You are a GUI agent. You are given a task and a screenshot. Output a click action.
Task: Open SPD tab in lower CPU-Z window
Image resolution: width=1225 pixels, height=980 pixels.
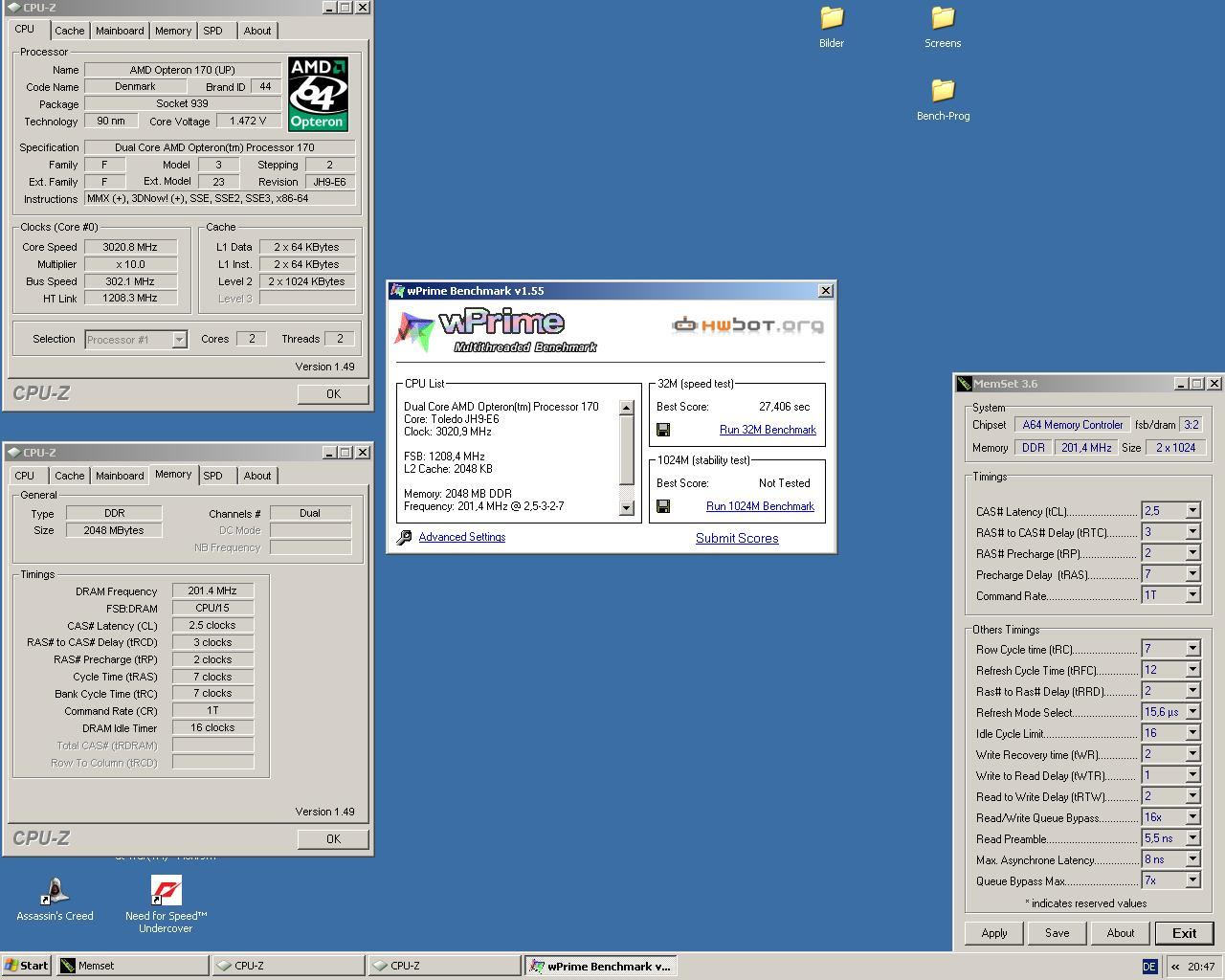(212, 476)
